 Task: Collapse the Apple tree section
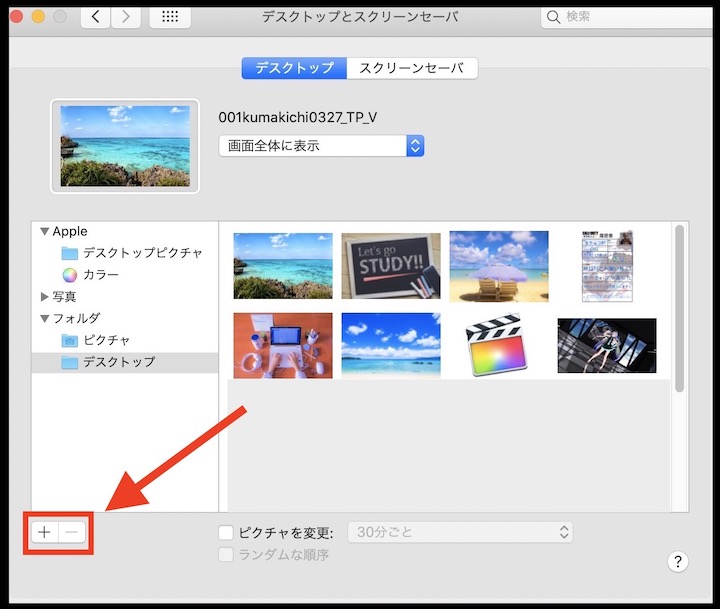(x=45, y=231)
